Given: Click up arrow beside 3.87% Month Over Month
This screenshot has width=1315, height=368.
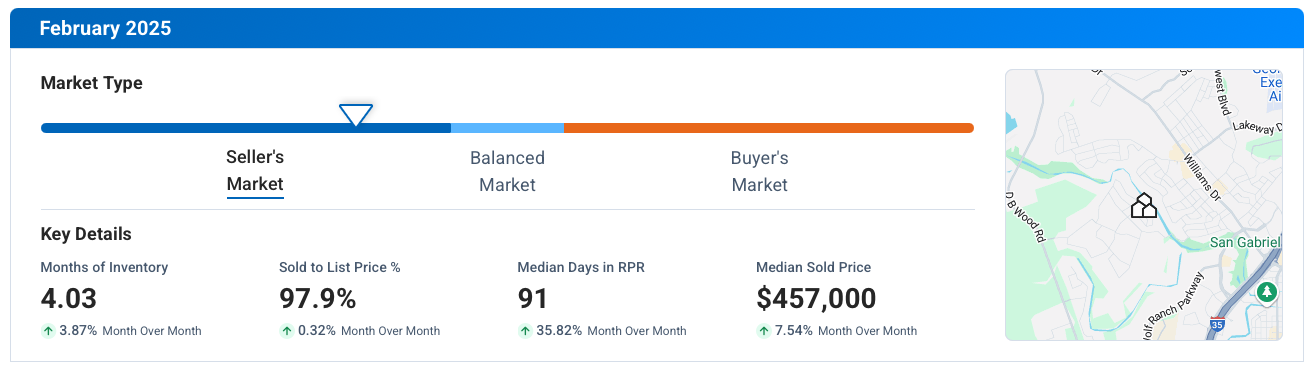Looking at the screenshot, I should click(x=47, y=331).
